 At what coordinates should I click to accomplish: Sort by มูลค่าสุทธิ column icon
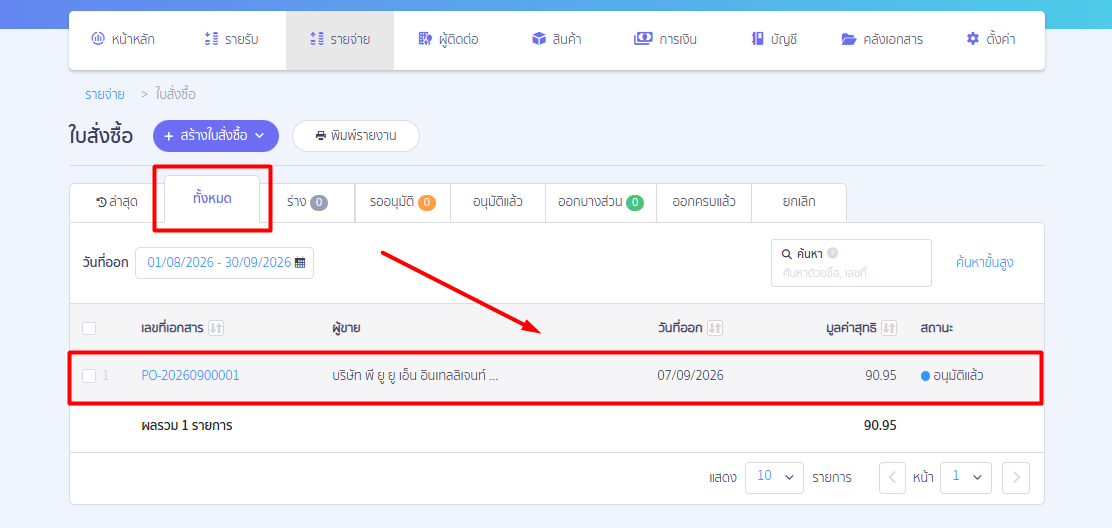[889, 328]
